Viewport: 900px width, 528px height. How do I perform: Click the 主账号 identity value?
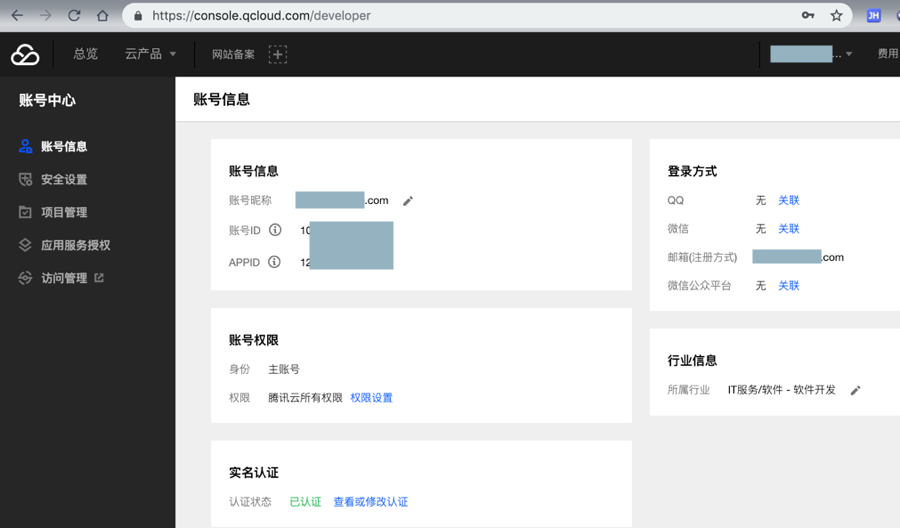pyautogui.click(x=284, y=369)
